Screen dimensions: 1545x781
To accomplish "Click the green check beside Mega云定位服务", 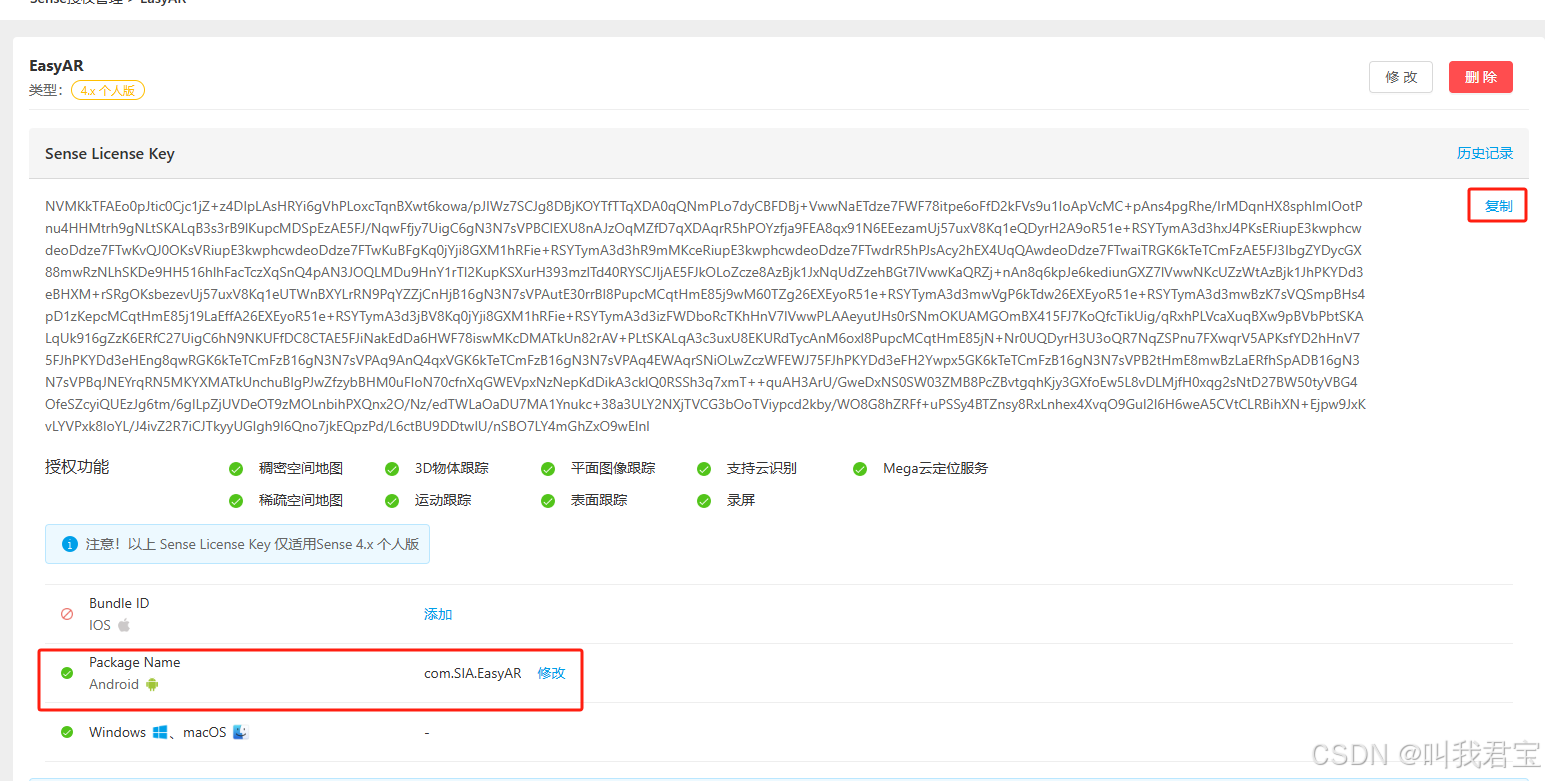I will pyautogui.click(x=860, y=469).
